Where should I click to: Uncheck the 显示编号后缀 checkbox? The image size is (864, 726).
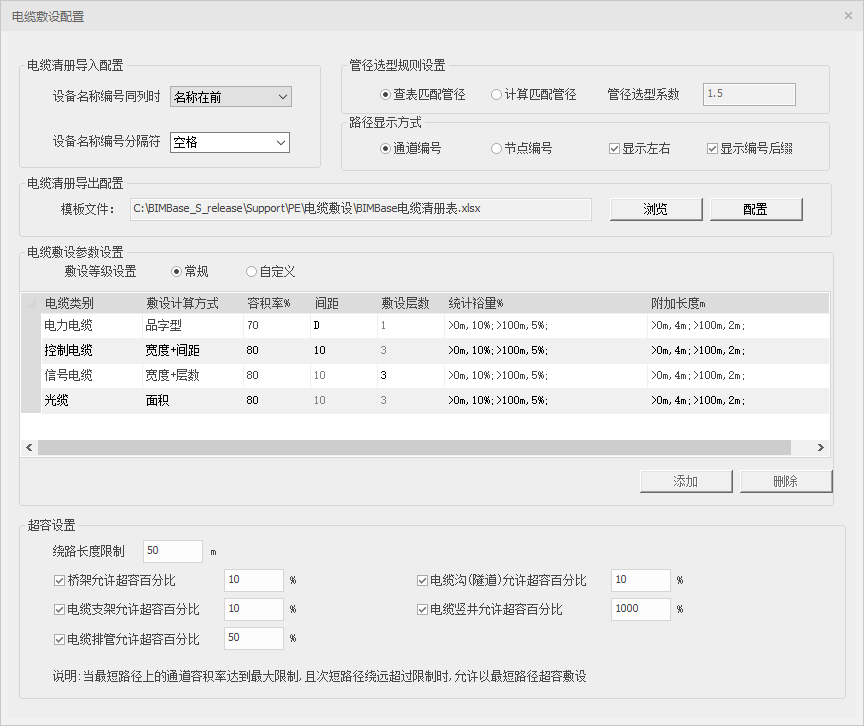click(713, 148)
